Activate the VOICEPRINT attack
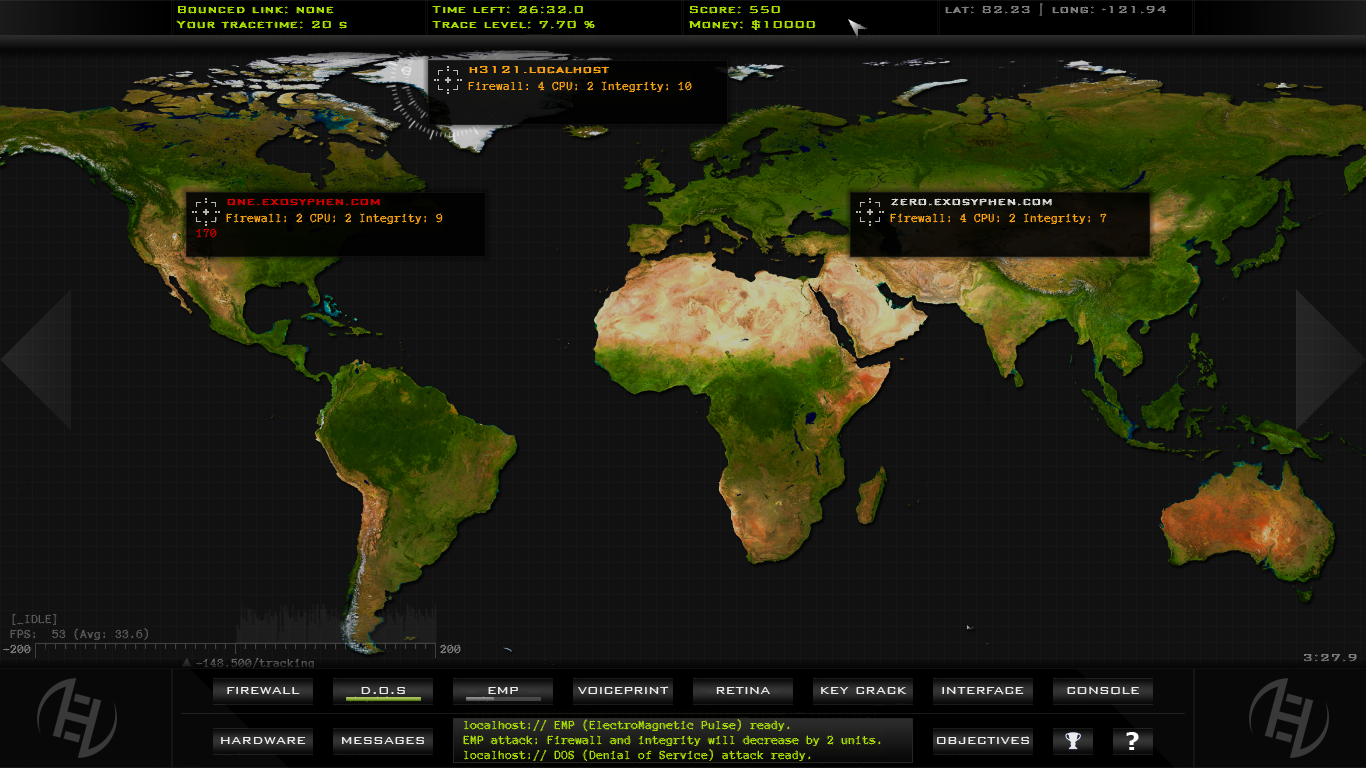The image size is (1366, 768). click(x=622, y=690)
